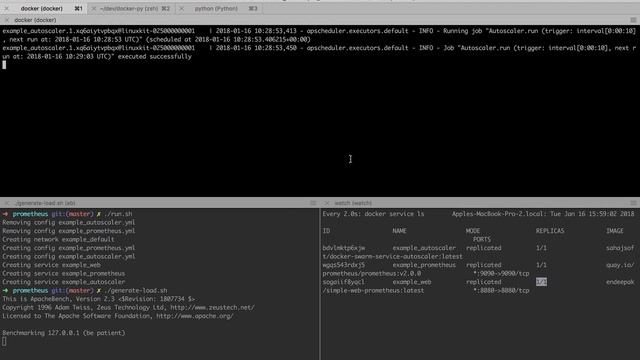640x360 pixels.
Task: Click '/simple-web-prometheus:latest' image text
Action: (373, 291)
